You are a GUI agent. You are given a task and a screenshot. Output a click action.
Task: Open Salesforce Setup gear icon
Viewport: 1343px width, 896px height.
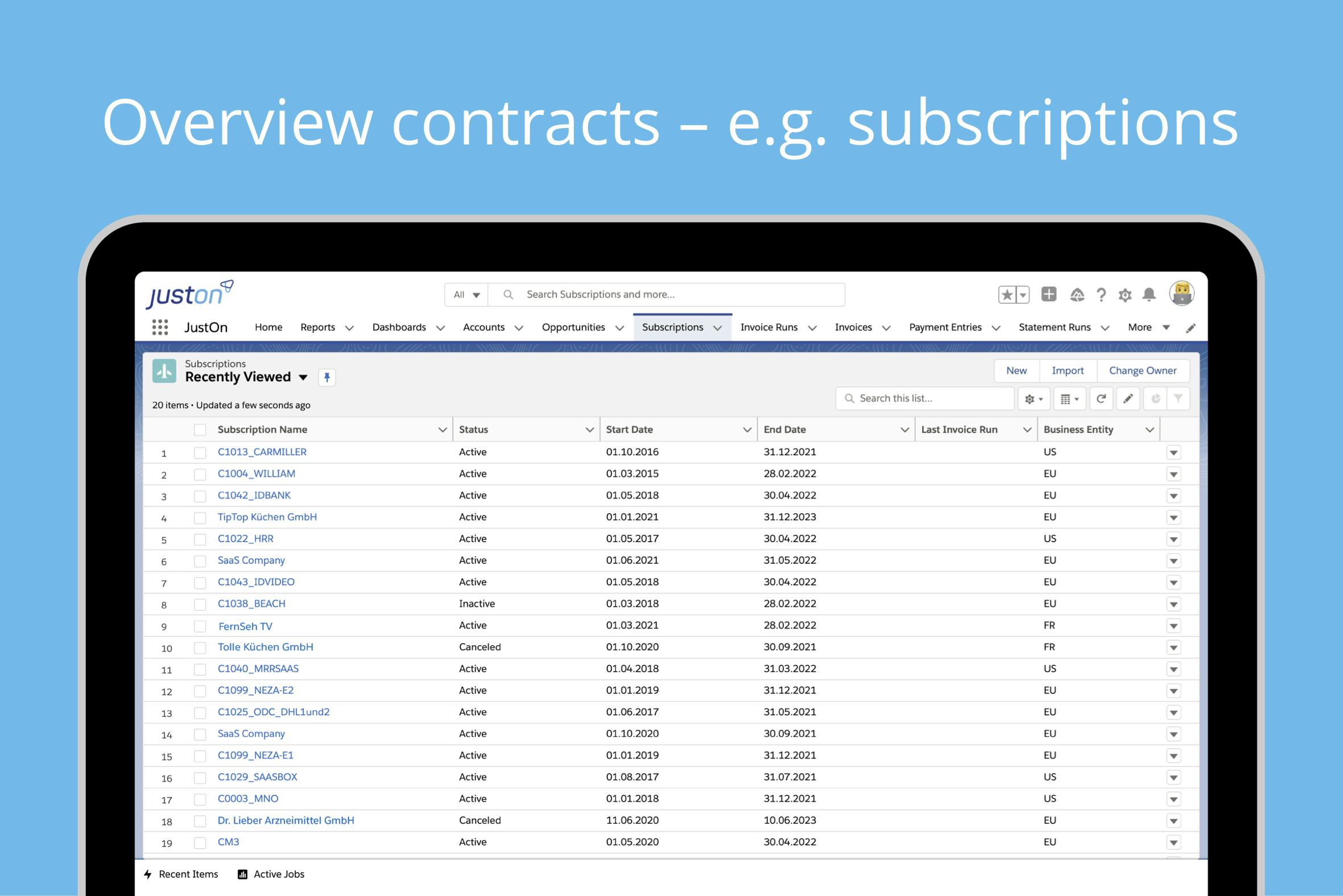(1125, 294)
